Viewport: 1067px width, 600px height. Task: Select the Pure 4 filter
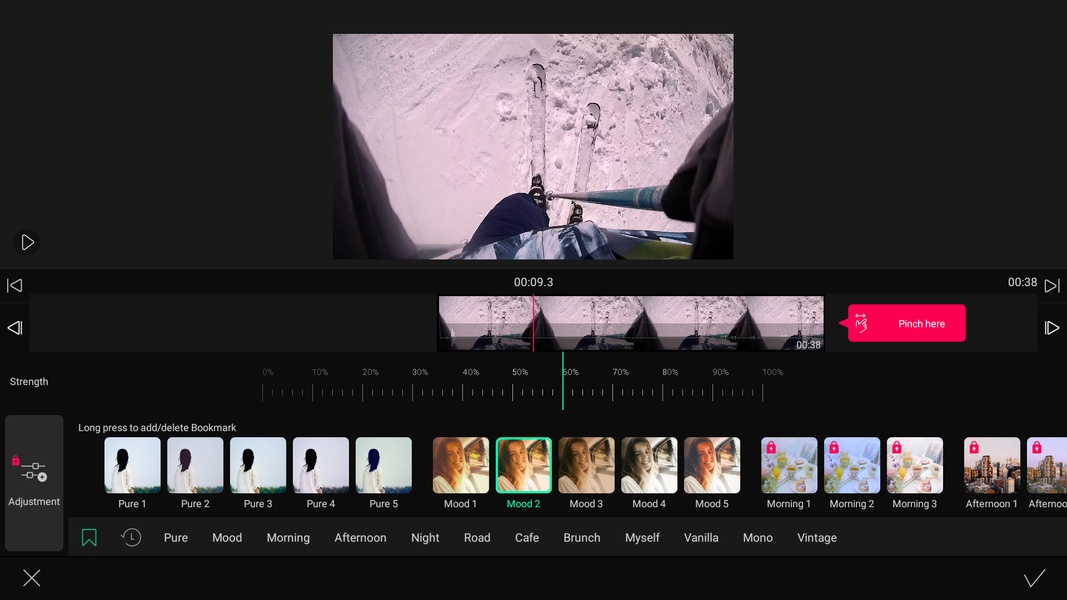(321, 473)
